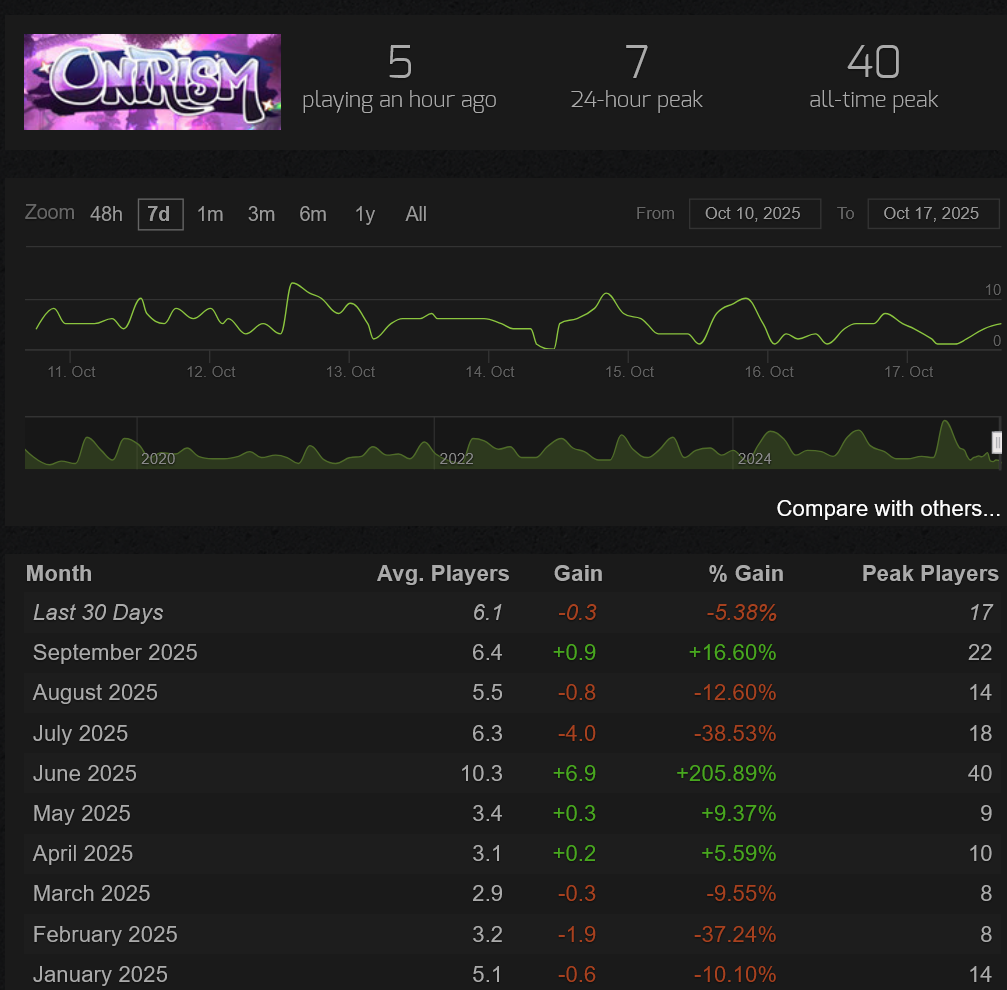Switch chart zoom to 1m
The height and width of the screenshot is (990, 1007).
coord(210,214)
